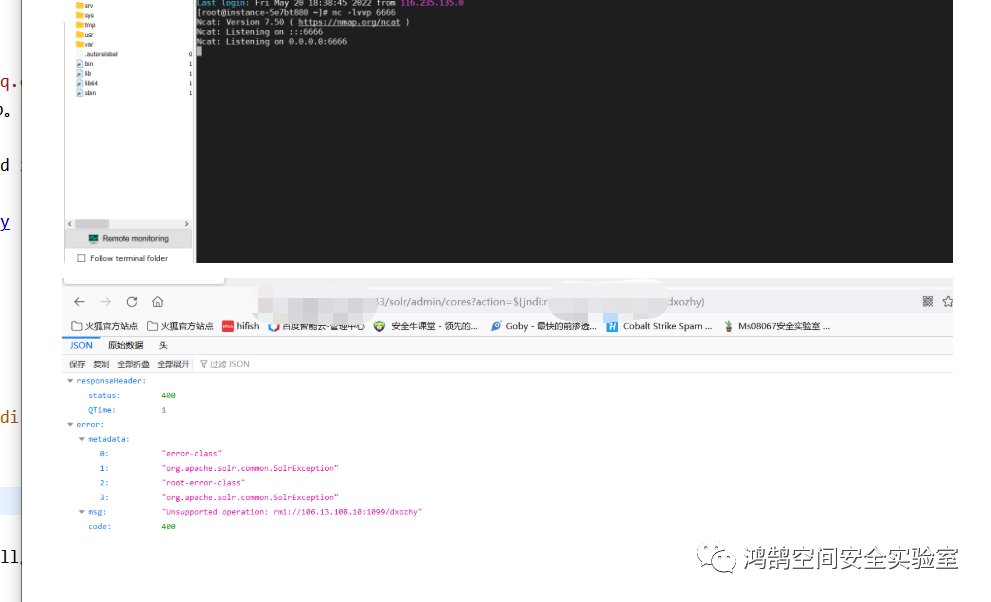991x602 pixels.
Task: Select the "root-error-class" metadata value
Action: pyautogui.click(x=203, y=483)
